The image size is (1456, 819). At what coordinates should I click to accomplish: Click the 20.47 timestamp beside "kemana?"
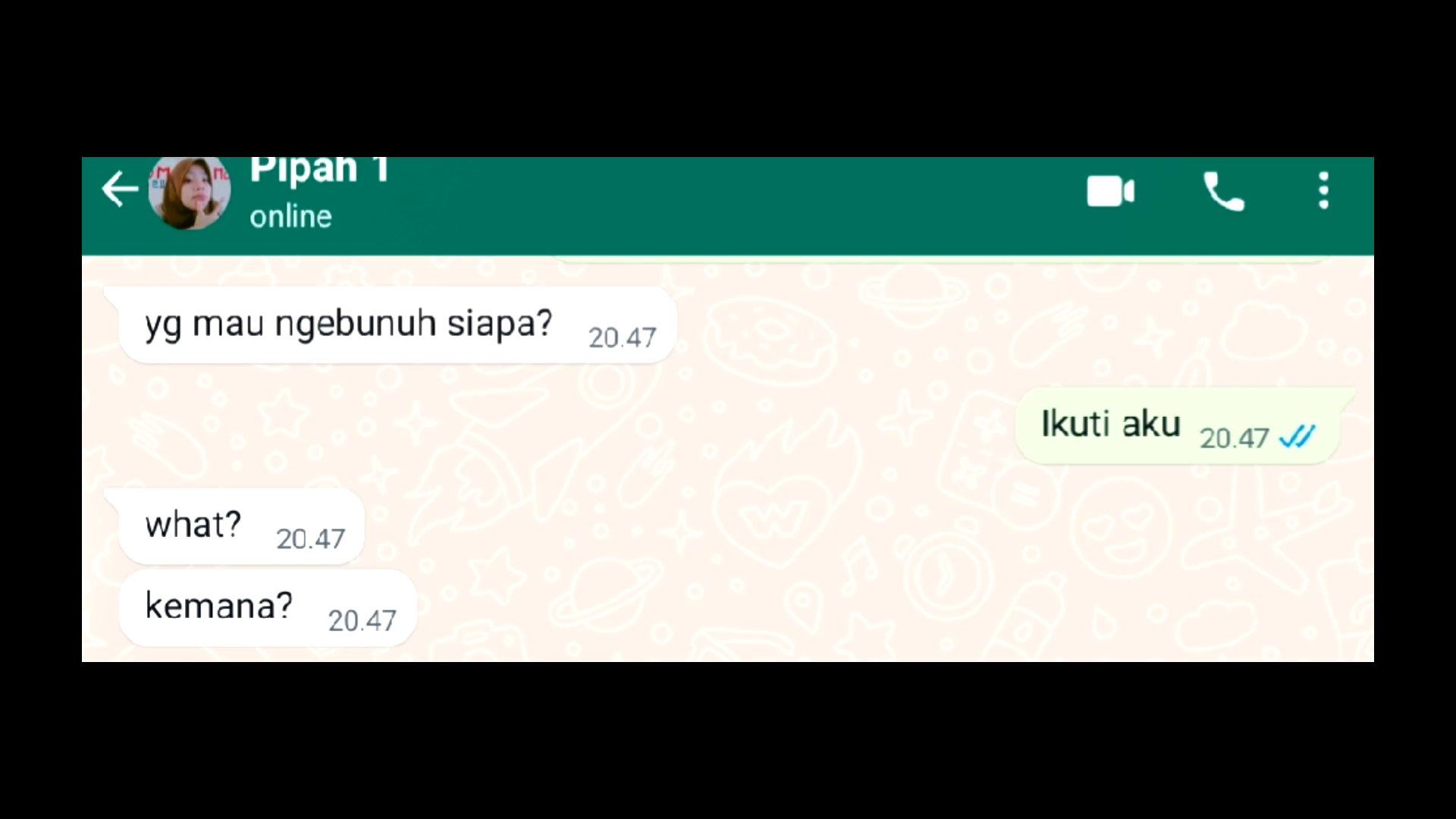point(362,621)
